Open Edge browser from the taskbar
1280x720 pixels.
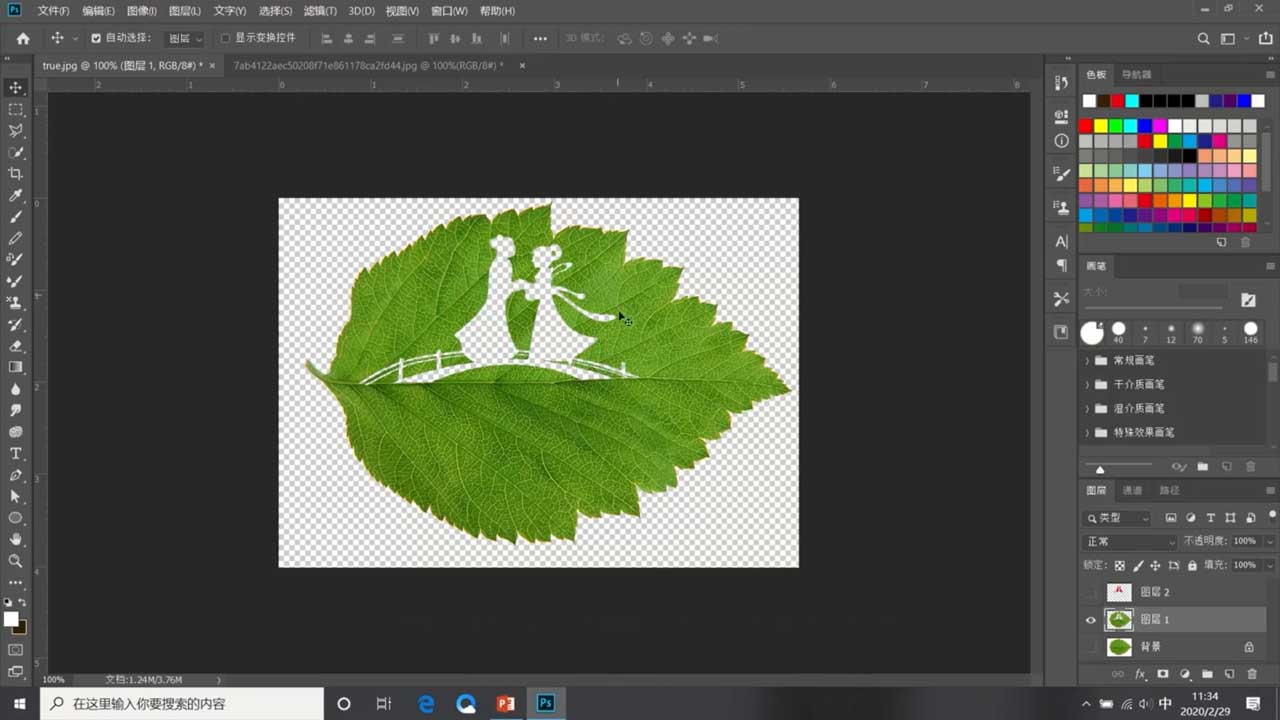(426, 704)
